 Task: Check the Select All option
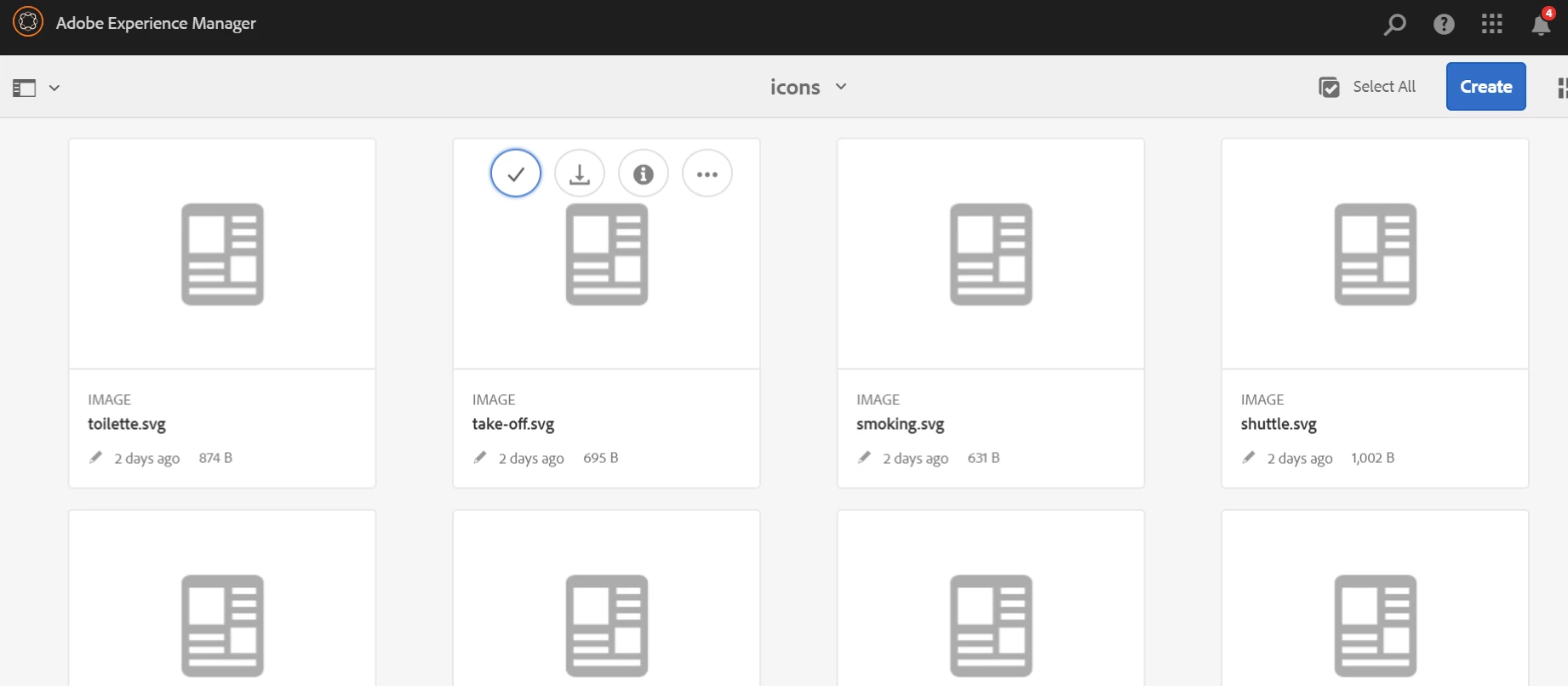1367,87
